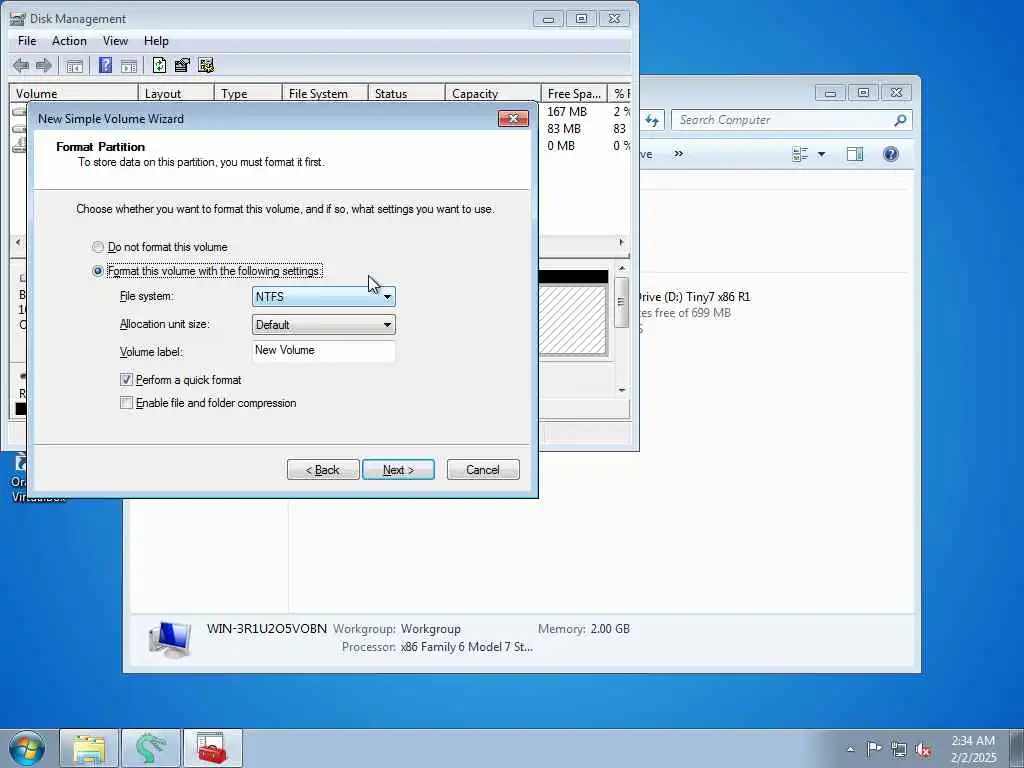Select 'Do not format this volume' option

pos(98,247)
